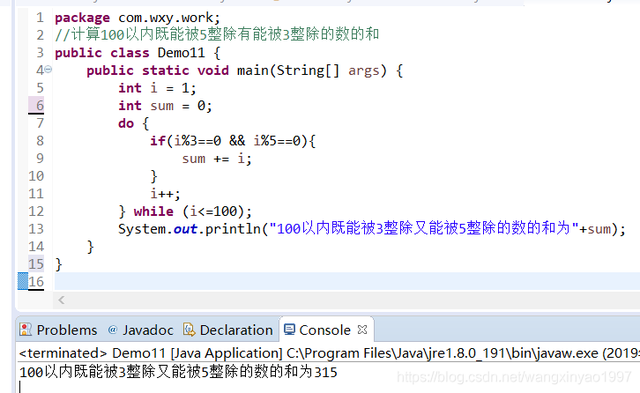This screenshot has width=640, height=393.
Task: Click the if condition 'i%3==0 && i%5==0'
Action: point(238,141)
